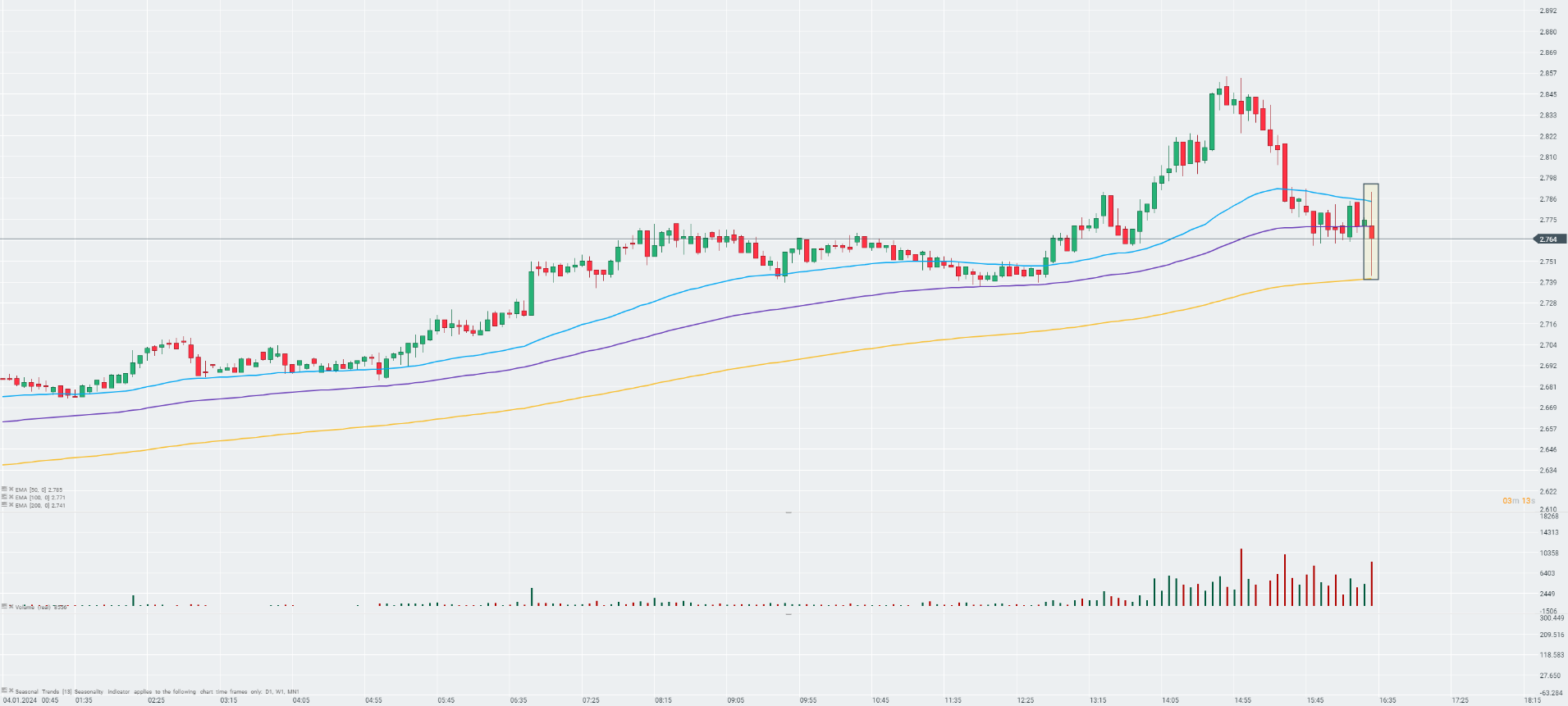Click the 118.583 seasonal scale label
The height and width of the screenshot is (706, 1568).
(1551, 656)
